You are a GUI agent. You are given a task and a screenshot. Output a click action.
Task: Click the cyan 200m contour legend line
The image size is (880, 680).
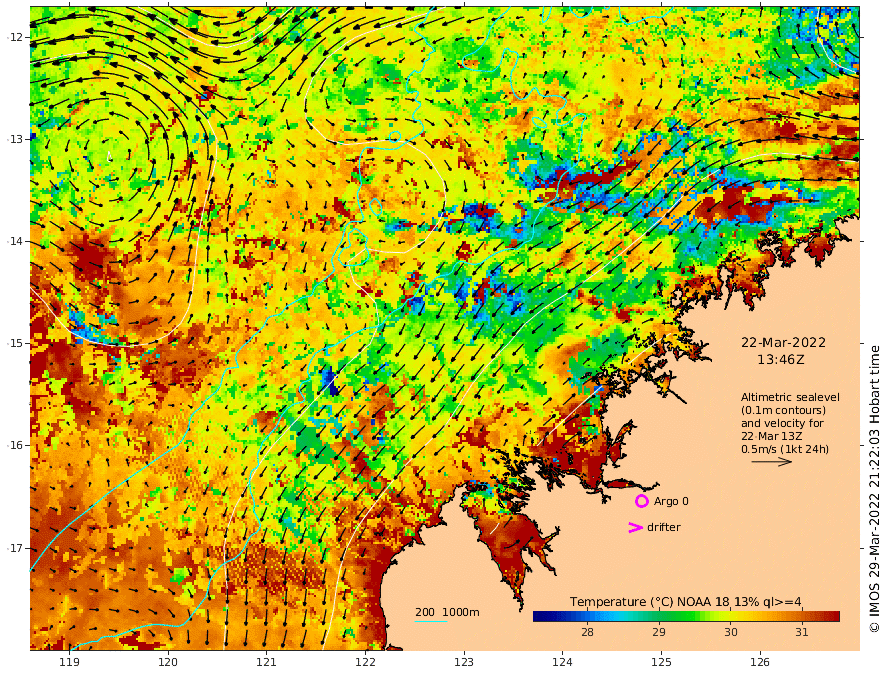(431, 621)
